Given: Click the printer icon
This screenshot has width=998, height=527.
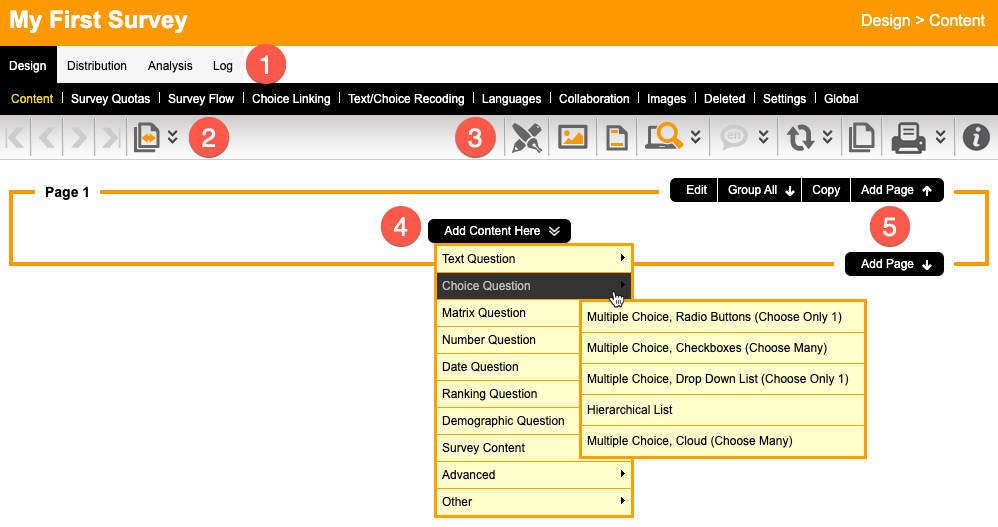Looking at the screenshot, I should tap(908, 138).
